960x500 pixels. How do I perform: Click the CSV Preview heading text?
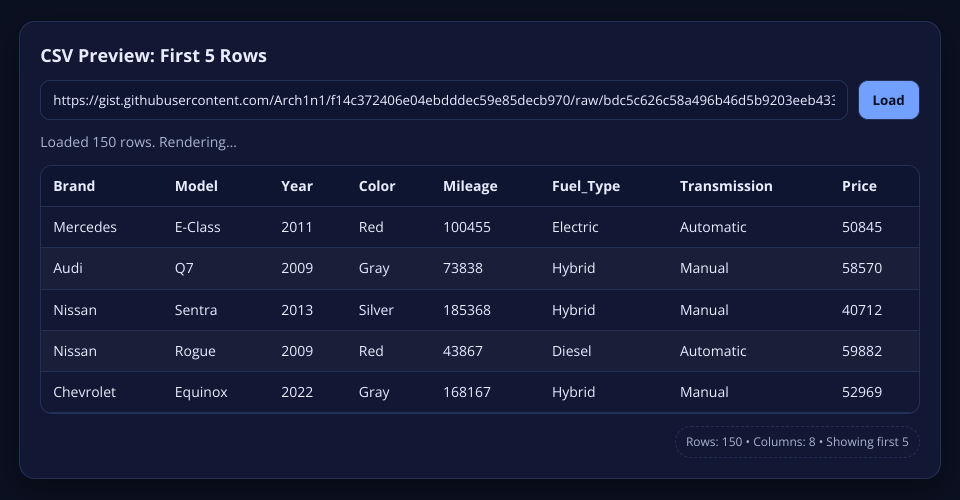[x=153, y=56]
